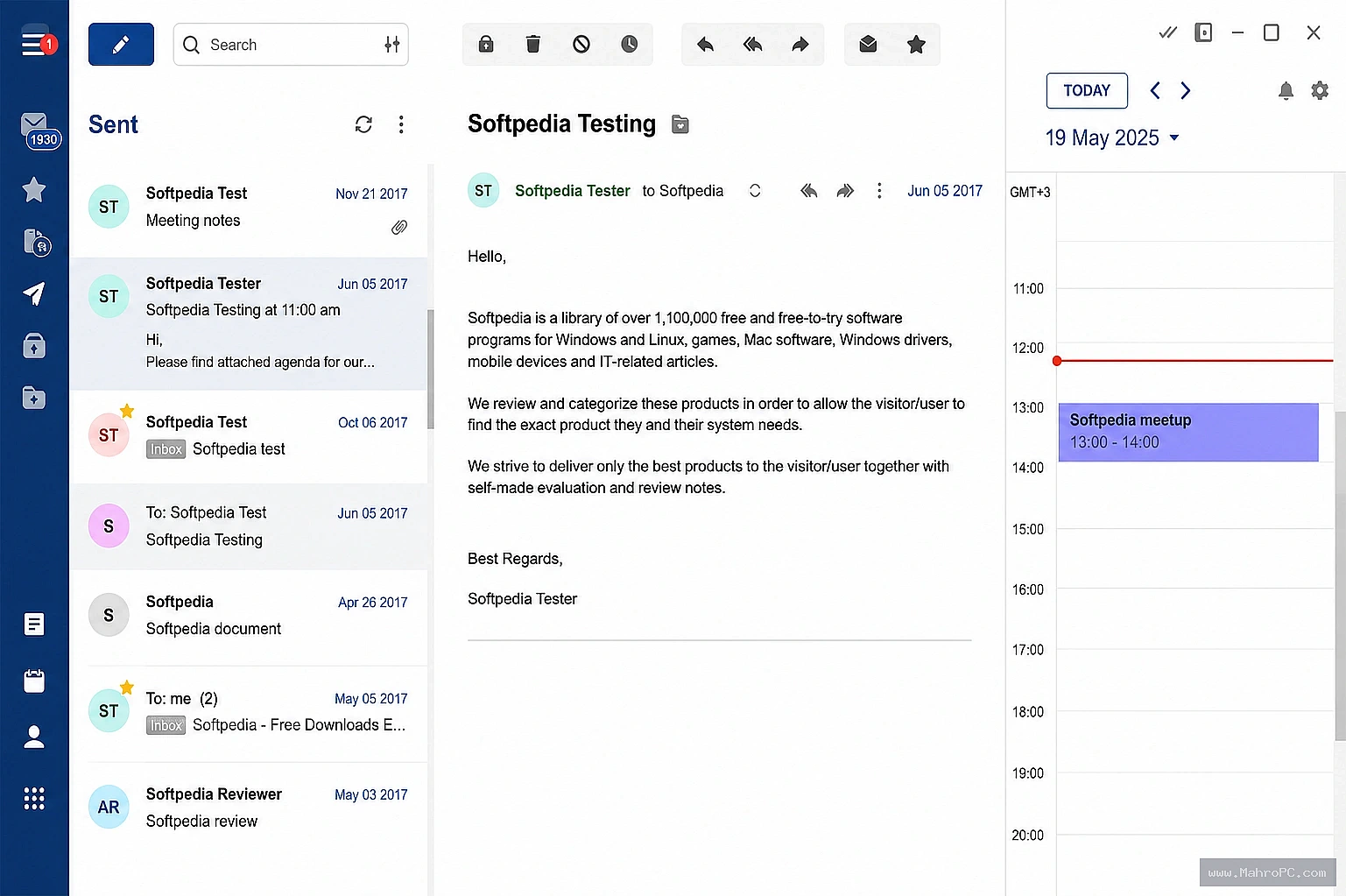Click the double checkmark tasks icon

(x=1167, y=32)
